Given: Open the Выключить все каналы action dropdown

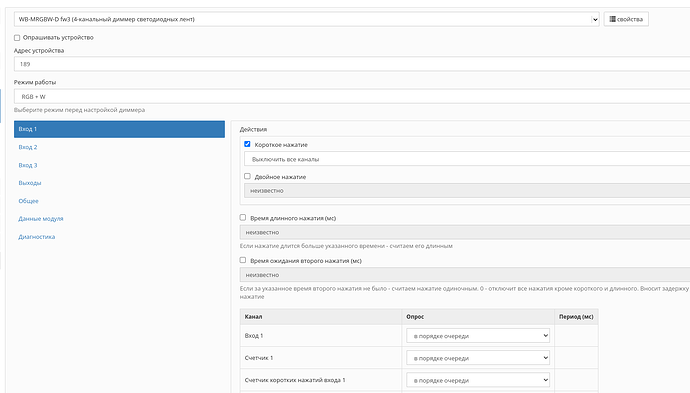Looking at the screenshot, I should pyautogui.click(x=467, y=159).
